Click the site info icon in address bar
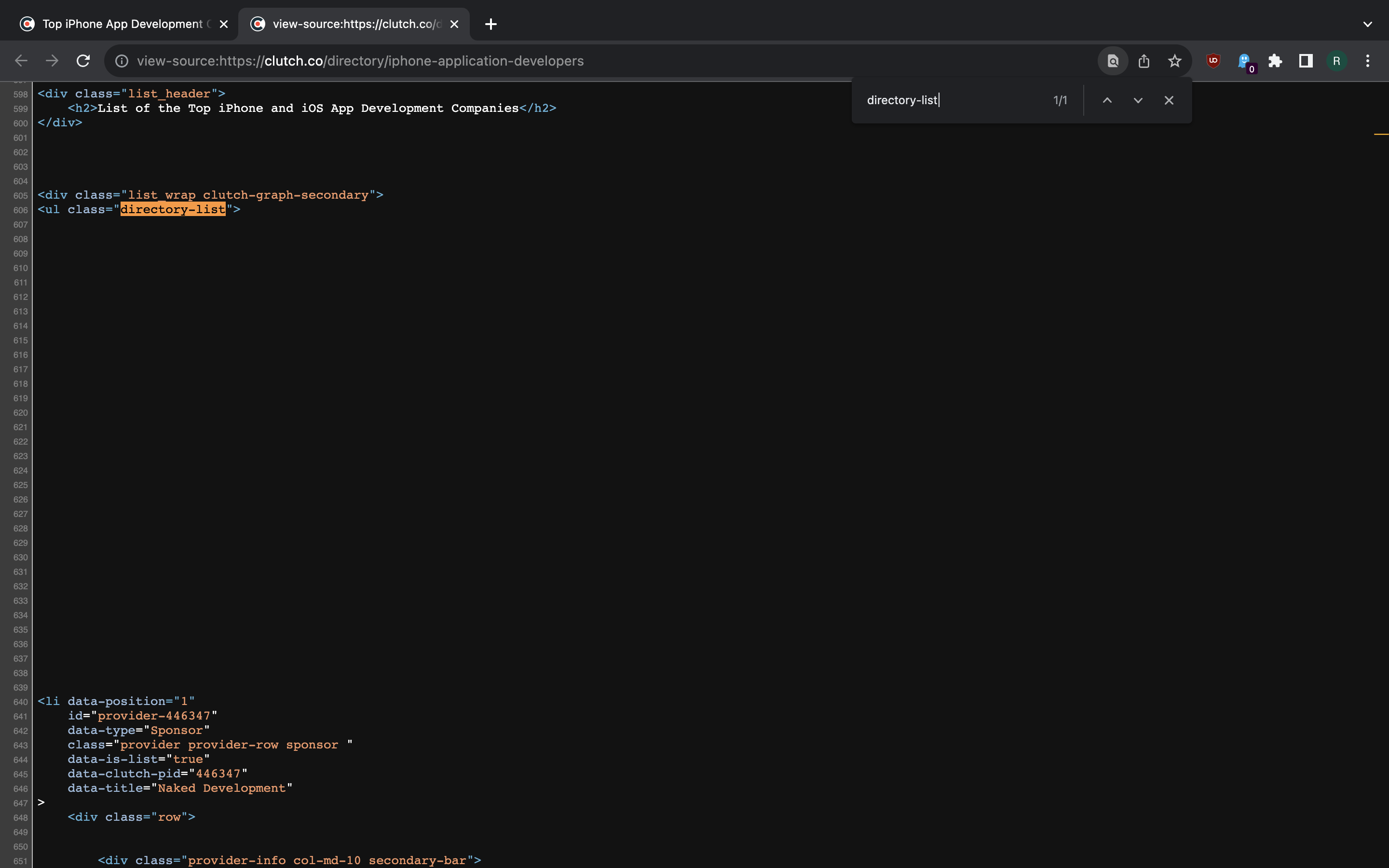 122,61
